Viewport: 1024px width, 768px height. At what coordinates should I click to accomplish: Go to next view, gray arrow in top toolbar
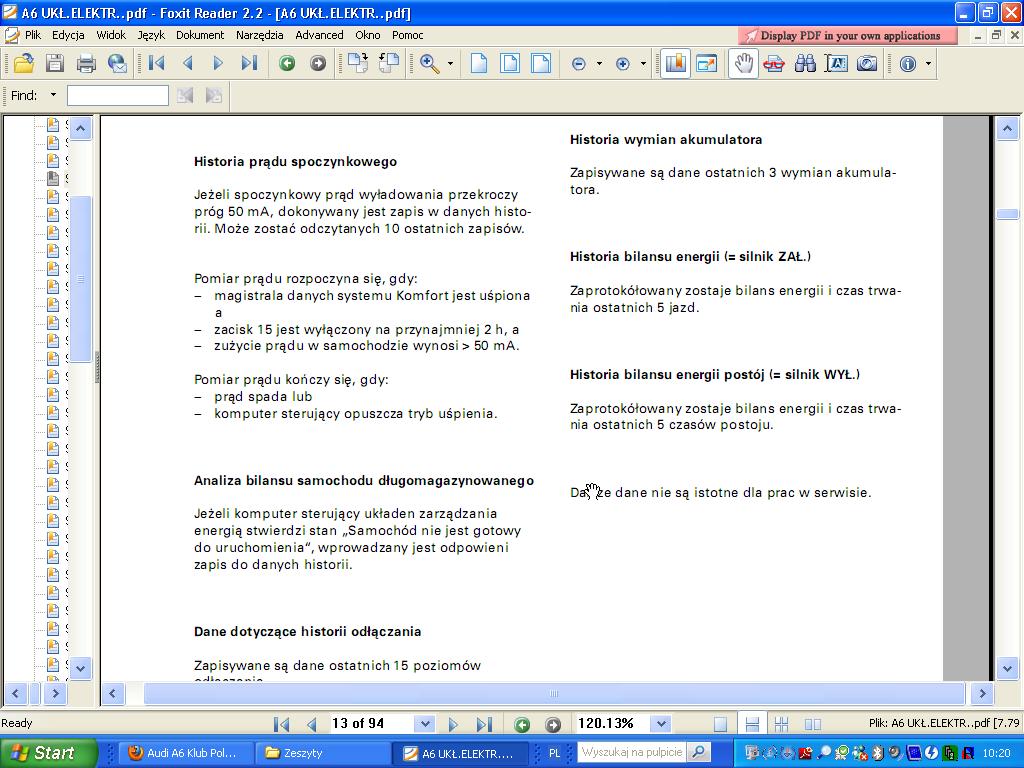318,63
